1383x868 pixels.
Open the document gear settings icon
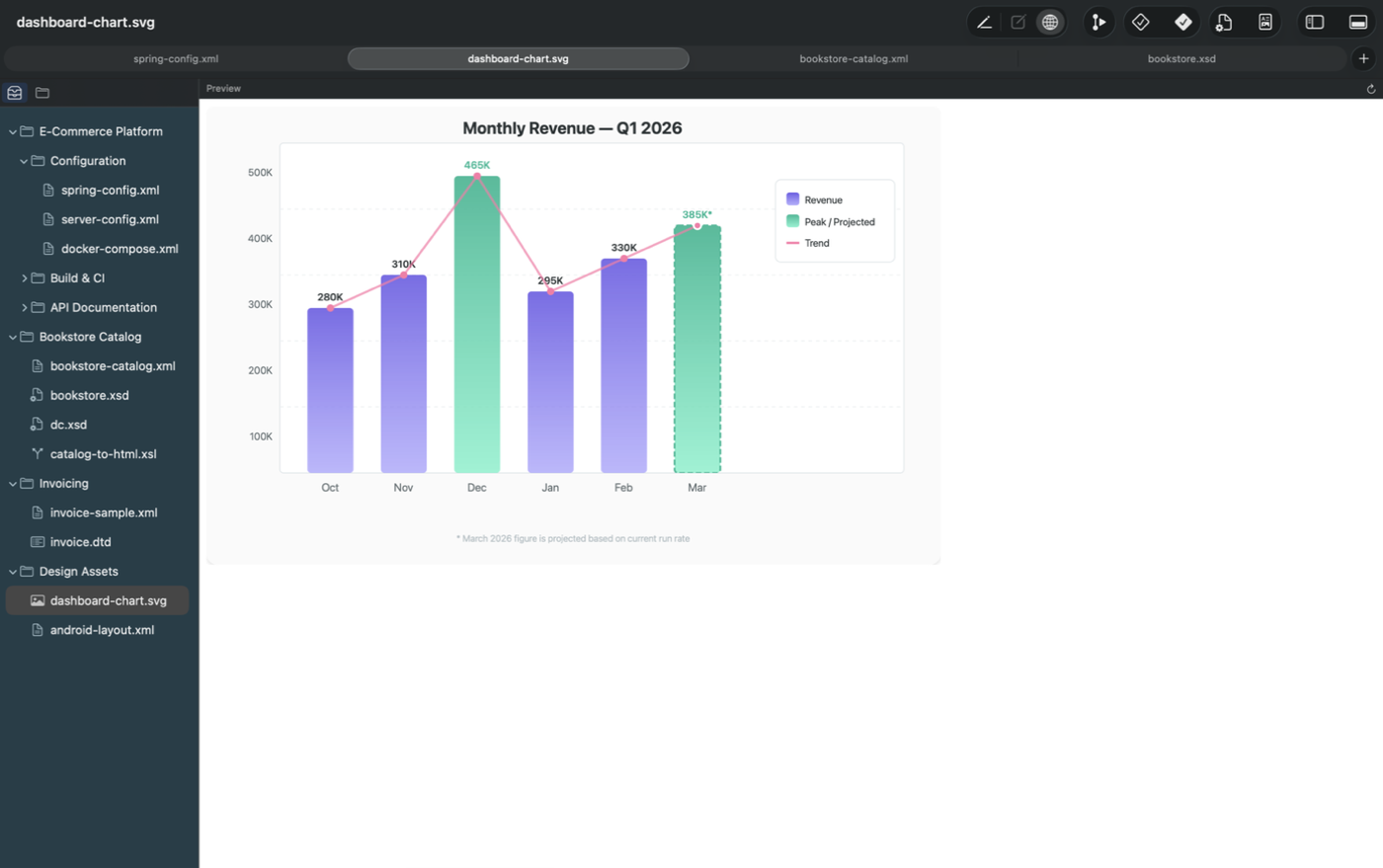(x=1224, y=22)
